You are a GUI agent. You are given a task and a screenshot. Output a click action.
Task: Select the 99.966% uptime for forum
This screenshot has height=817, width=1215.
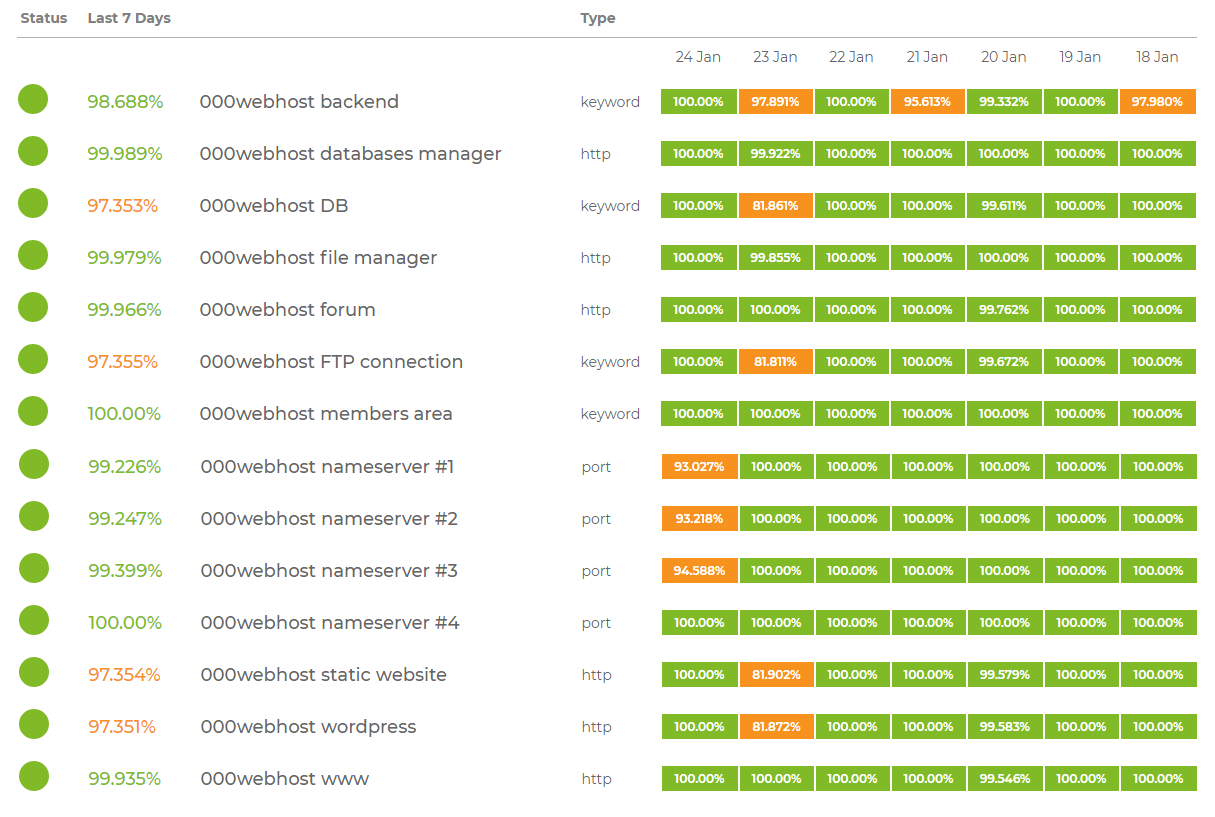pyautogui.click(x=124, y=310)
